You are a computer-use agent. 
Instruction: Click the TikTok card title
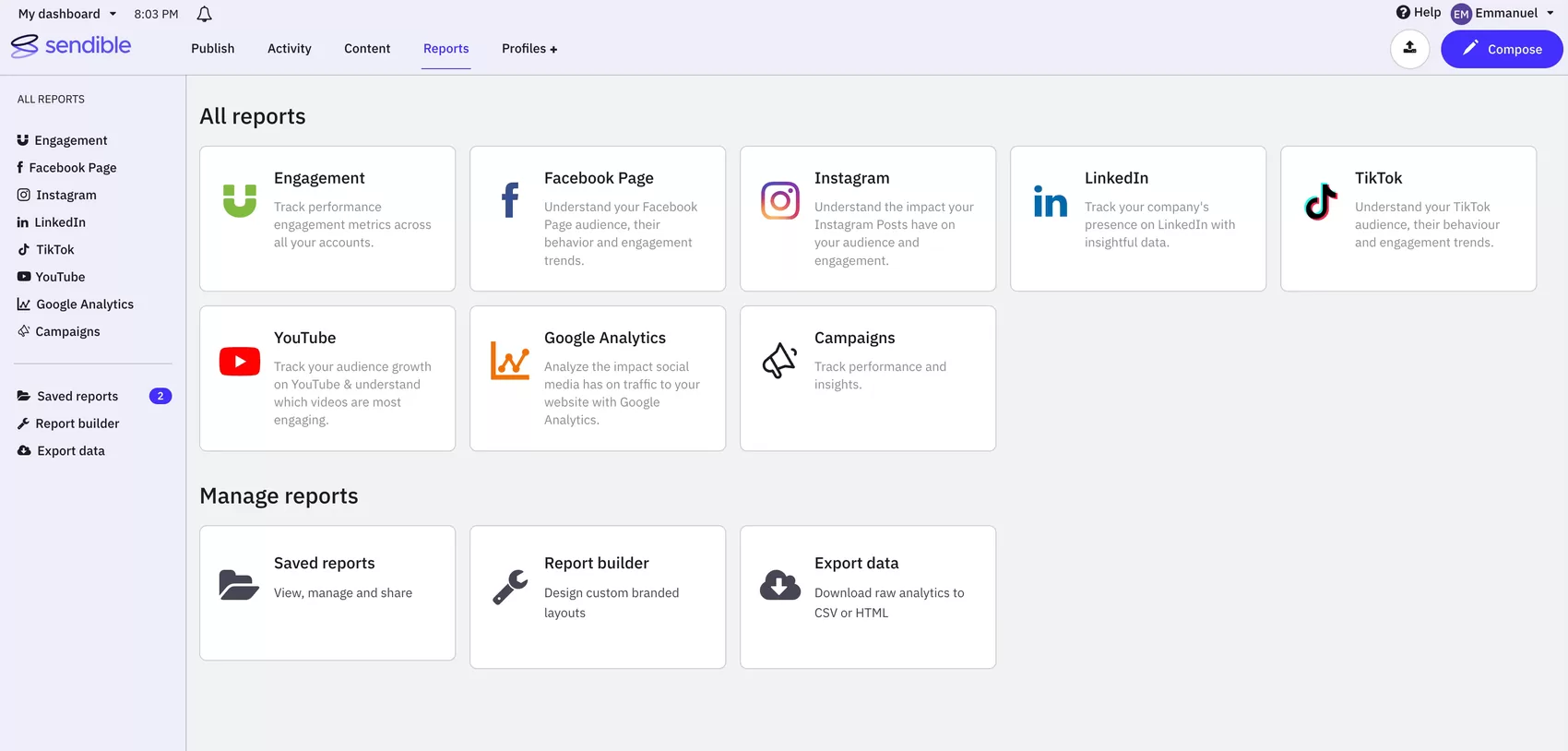pos(1378,178)
